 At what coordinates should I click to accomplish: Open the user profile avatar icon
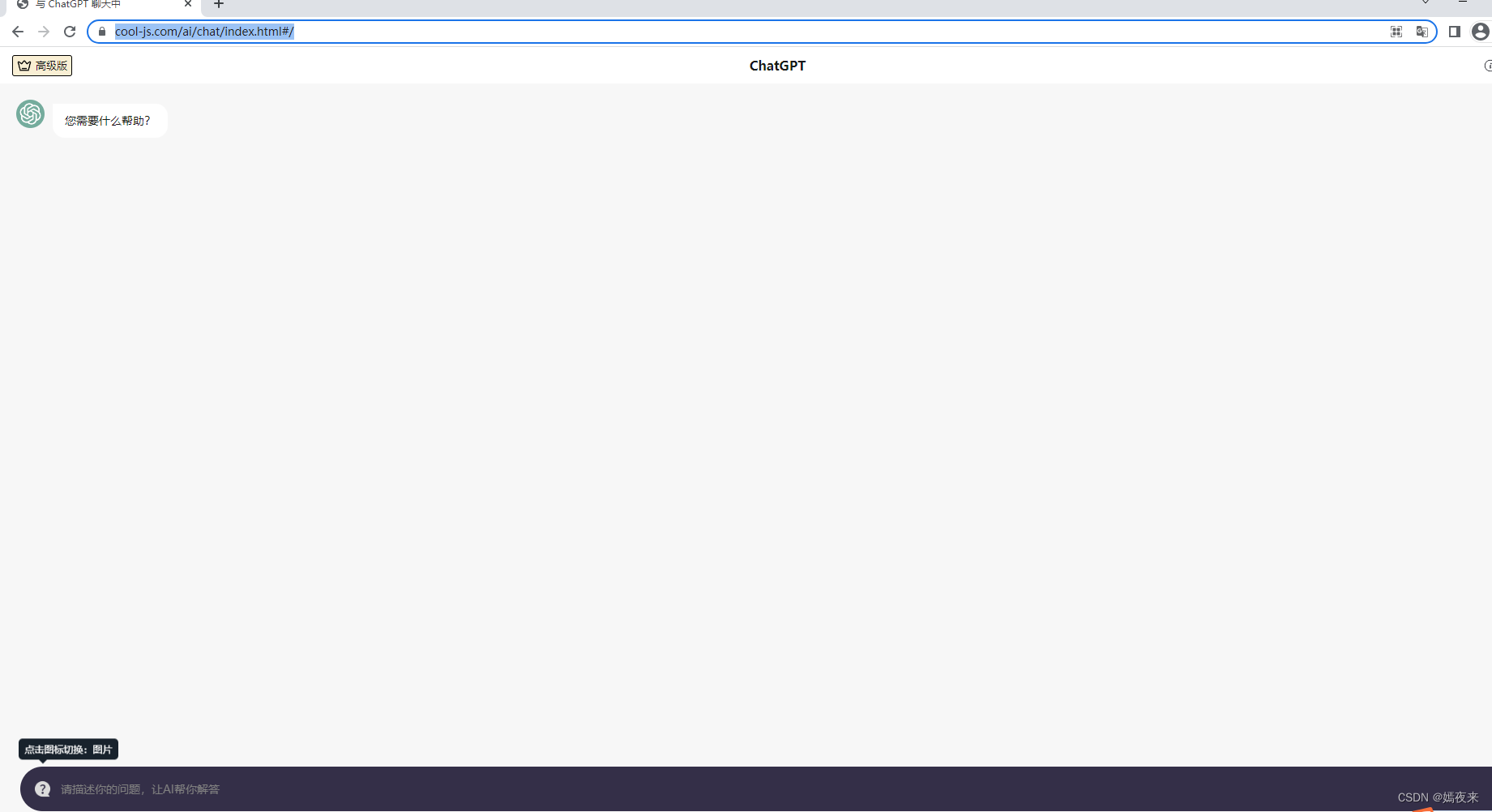[1481, 32]
